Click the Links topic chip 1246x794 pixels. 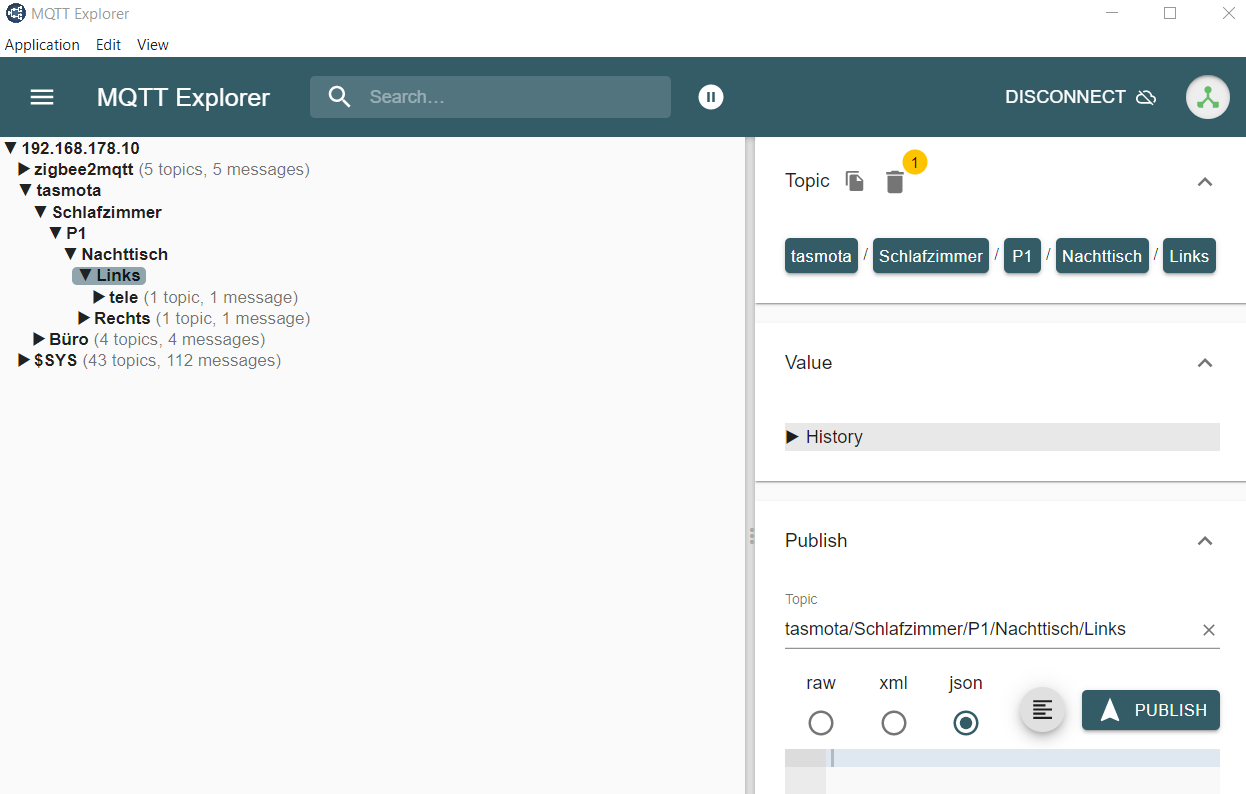coord(1189,256)
